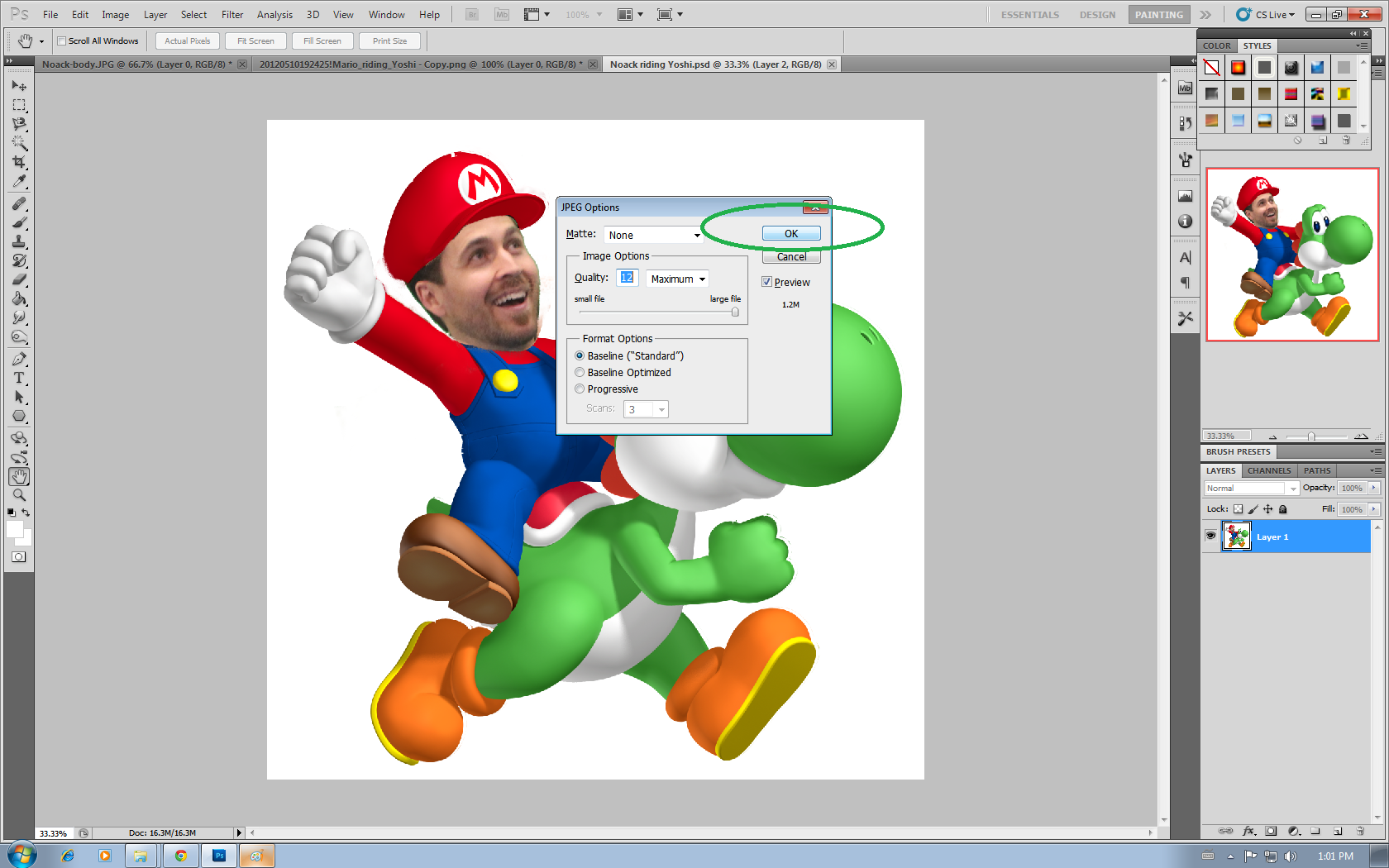Open the Maximum quality preset dropdown
The height and width of the screenshot is (868, 1389).
pos(677,279)
